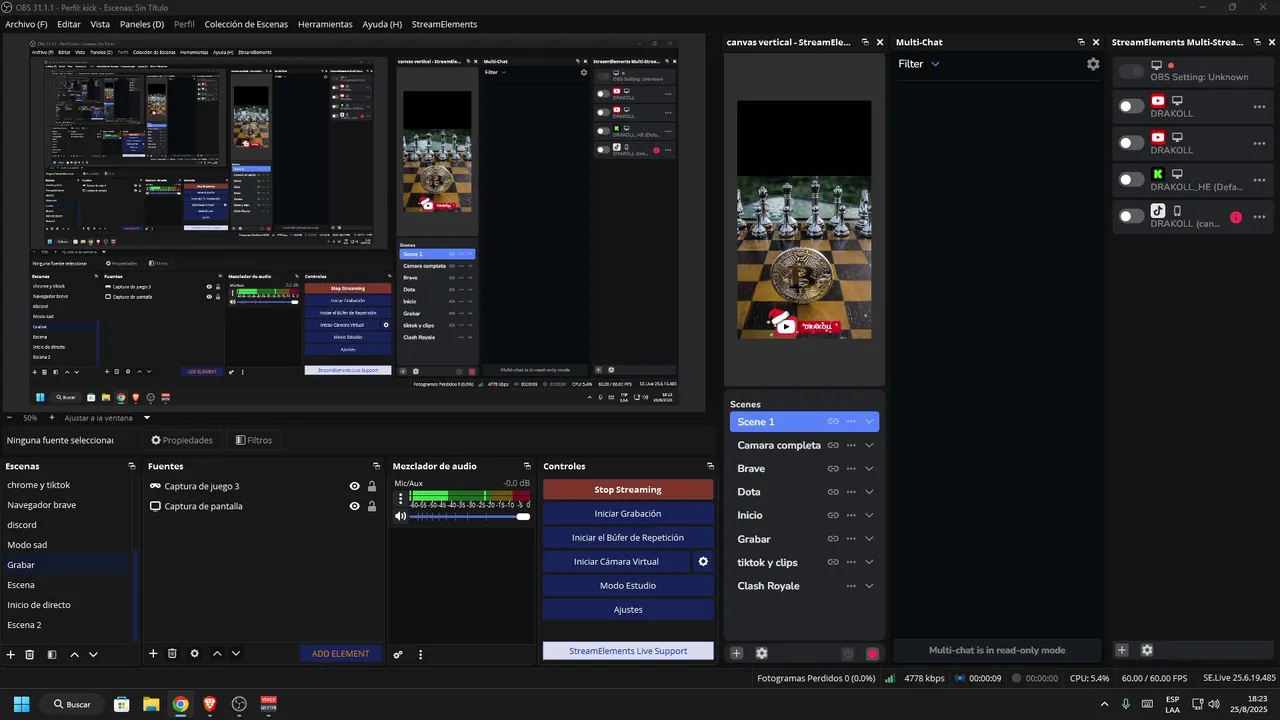Move scene up in Escenas panel

74,654
